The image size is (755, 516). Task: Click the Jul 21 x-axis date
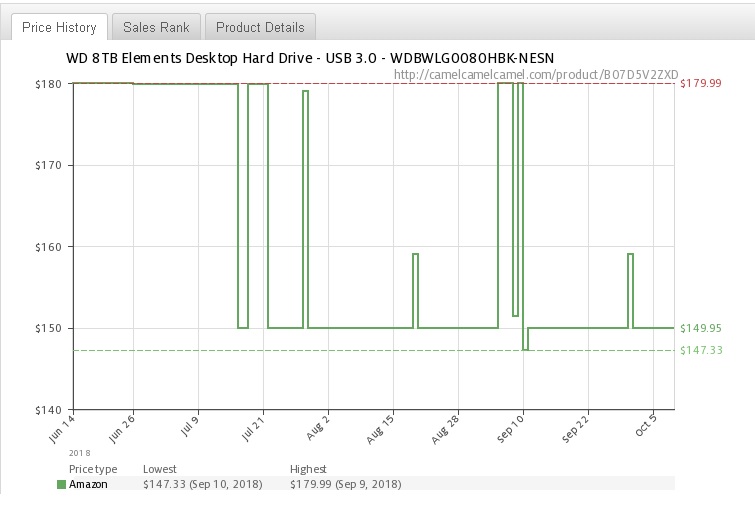tap(252, 428)
